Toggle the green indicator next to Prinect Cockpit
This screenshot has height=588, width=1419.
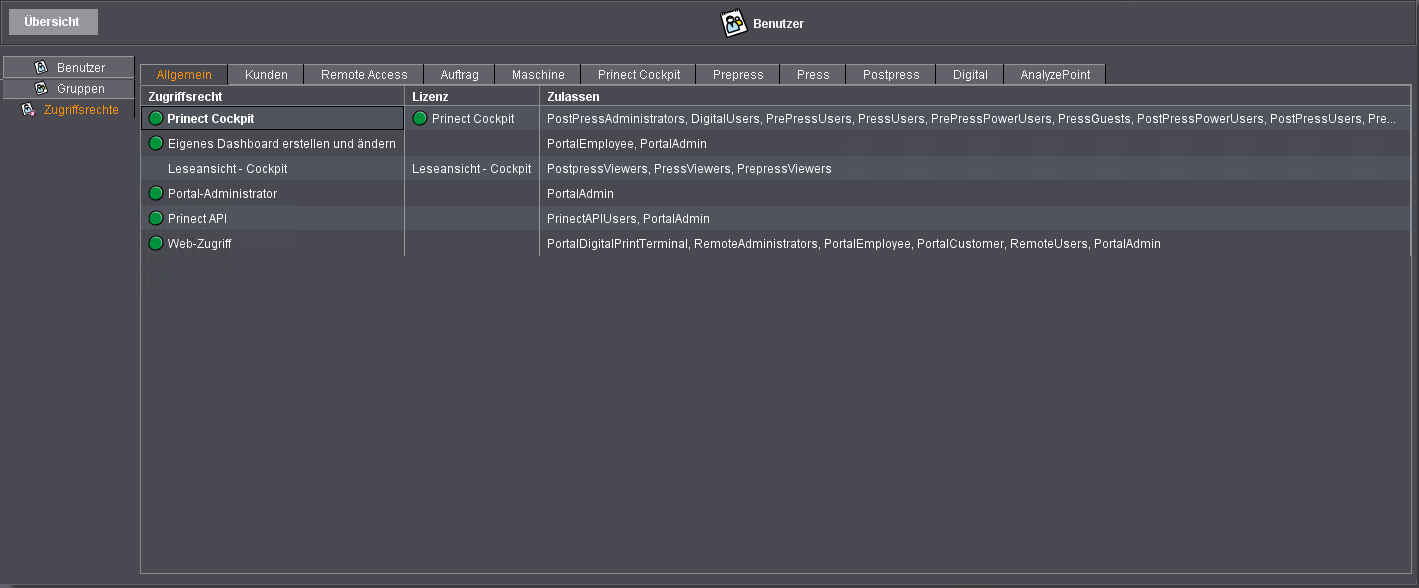[x=155, y=118]
